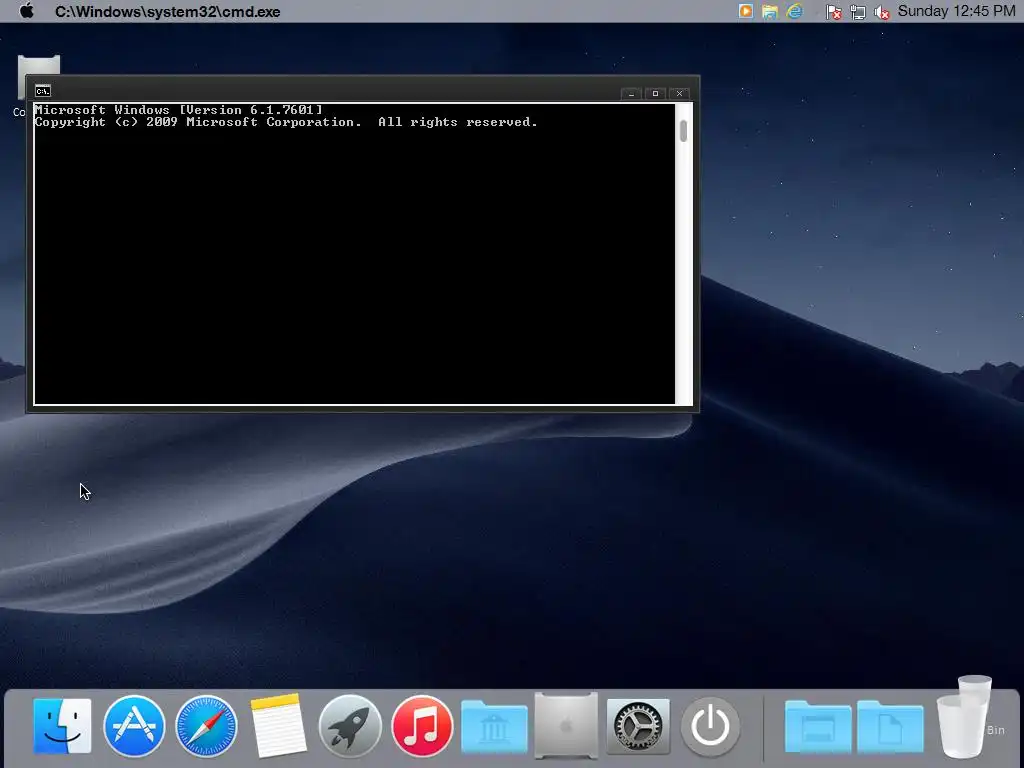Click the media player tray icon
Screen dimensions: 1024x768
(745, 11)
